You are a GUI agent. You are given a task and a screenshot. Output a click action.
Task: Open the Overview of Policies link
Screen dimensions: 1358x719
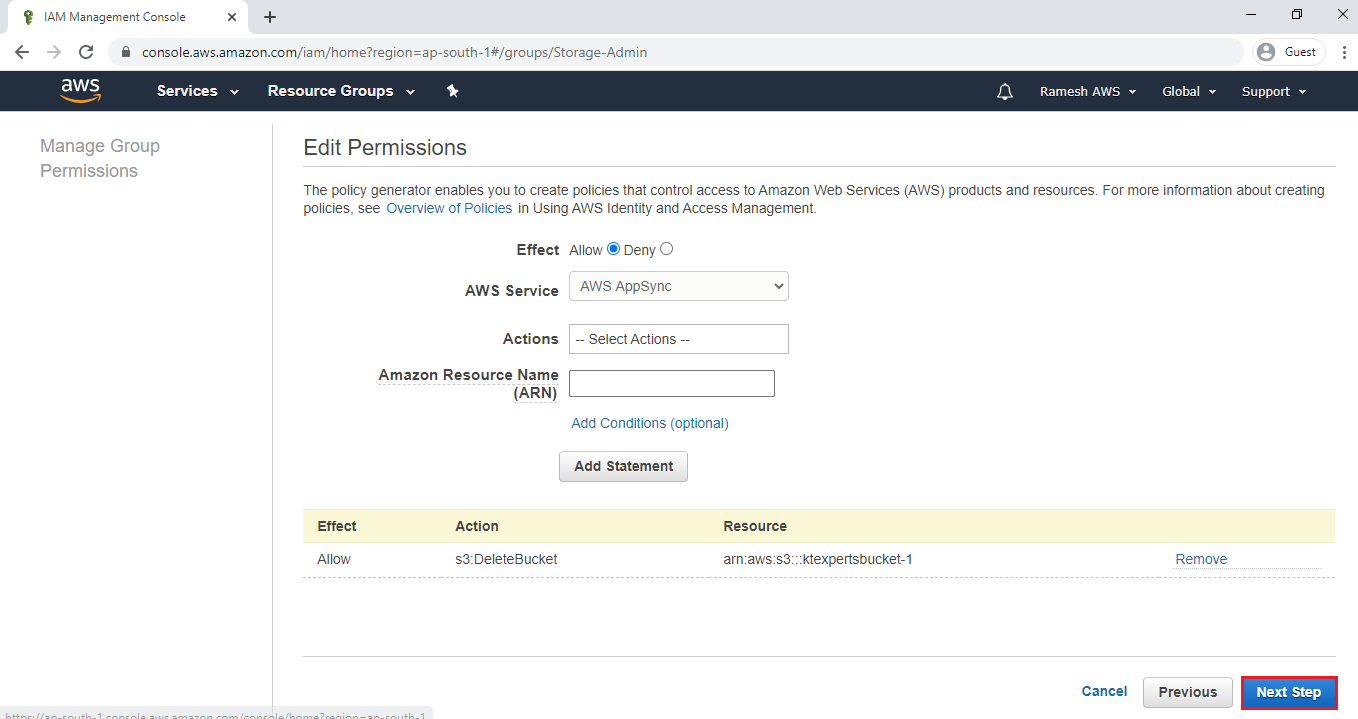449,207
